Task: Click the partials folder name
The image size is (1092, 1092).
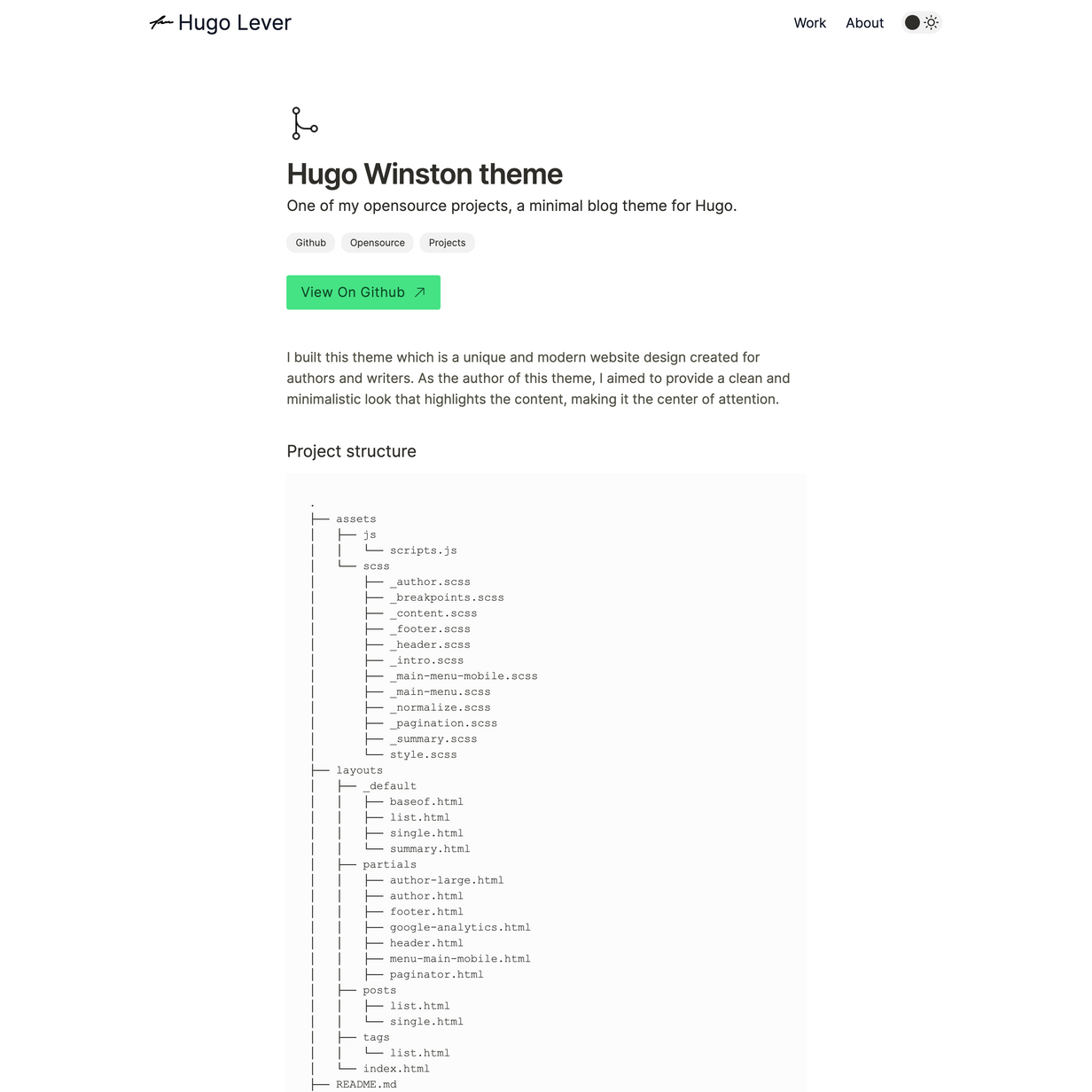Action: (389, 865)
